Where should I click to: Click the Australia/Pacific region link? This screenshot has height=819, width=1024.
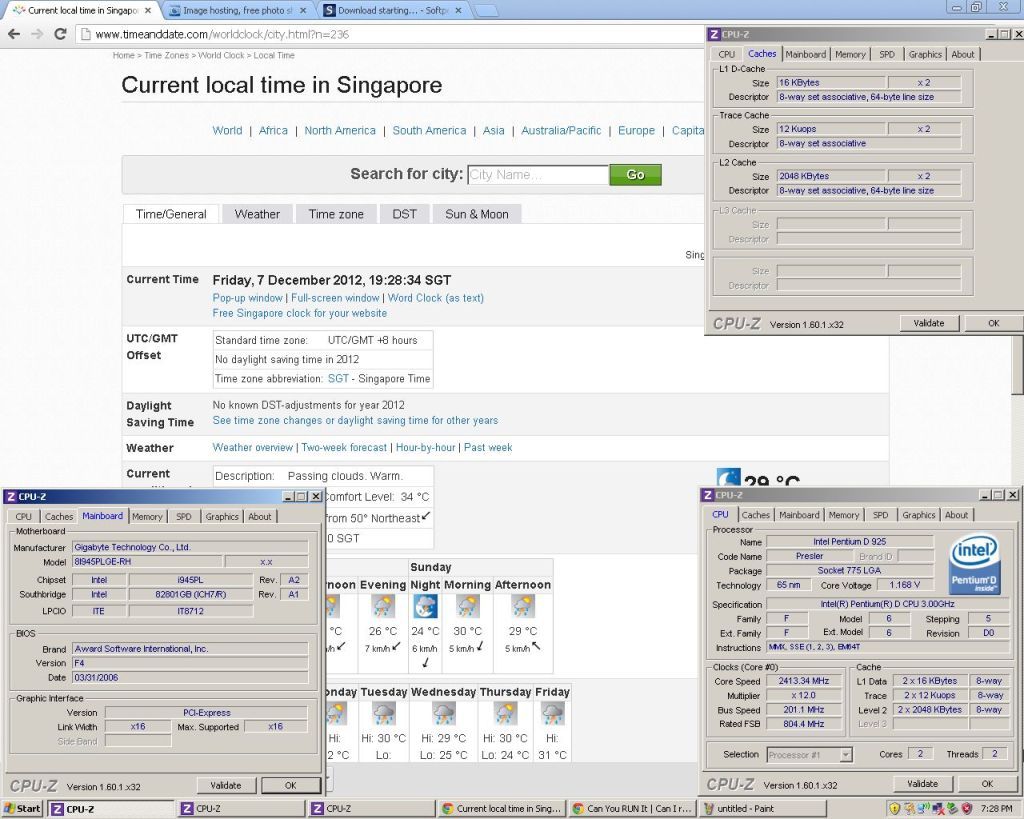tap(561, 131)
